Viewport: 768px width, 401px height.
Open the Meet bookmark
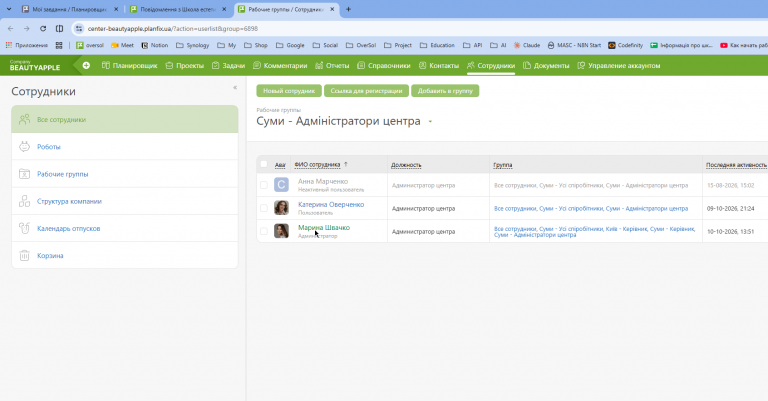pyautogui.click(x=122, y=45)
